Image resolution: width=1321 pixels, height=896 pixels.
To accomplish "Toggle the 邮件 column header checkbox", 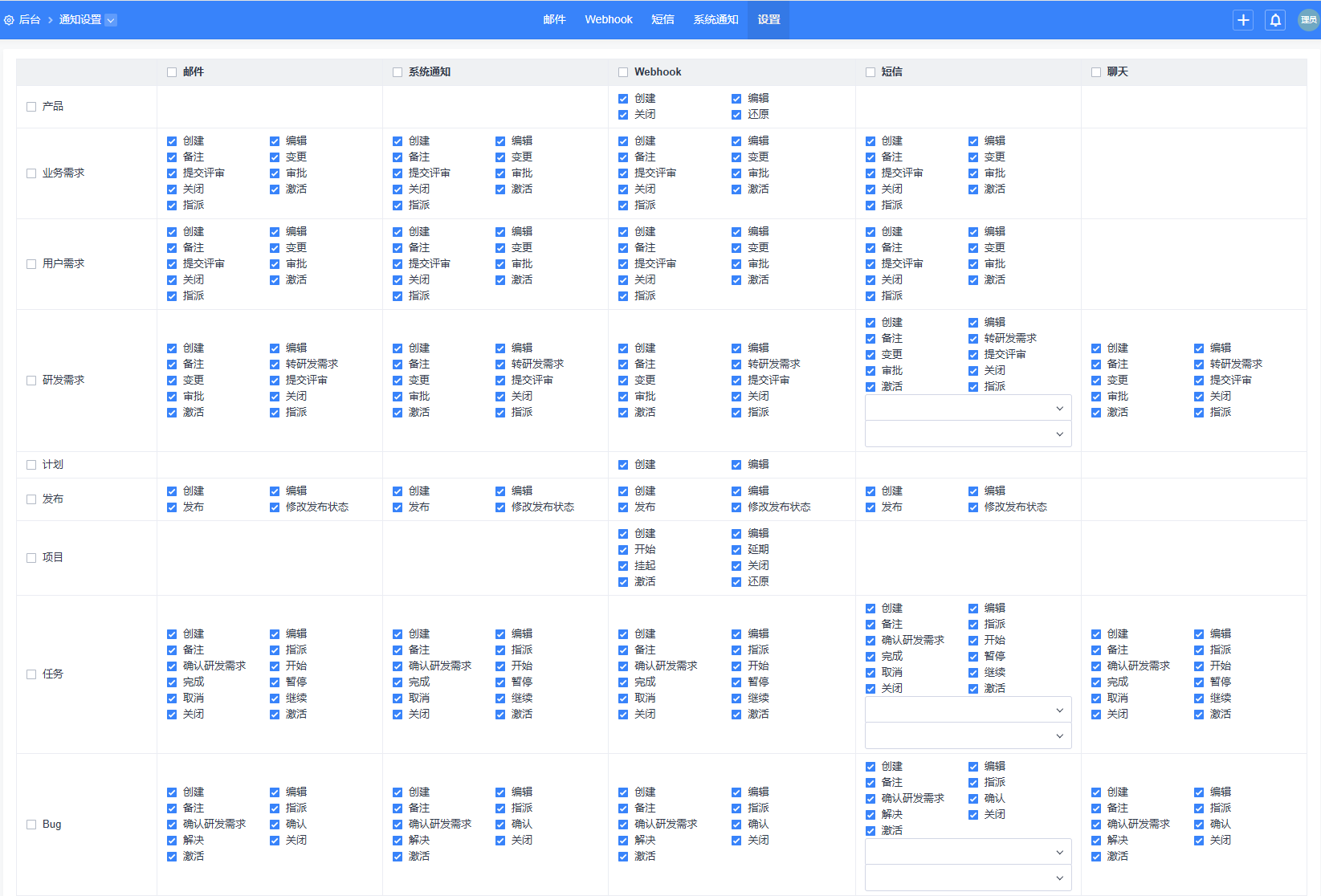I will [x=172, y=72].
